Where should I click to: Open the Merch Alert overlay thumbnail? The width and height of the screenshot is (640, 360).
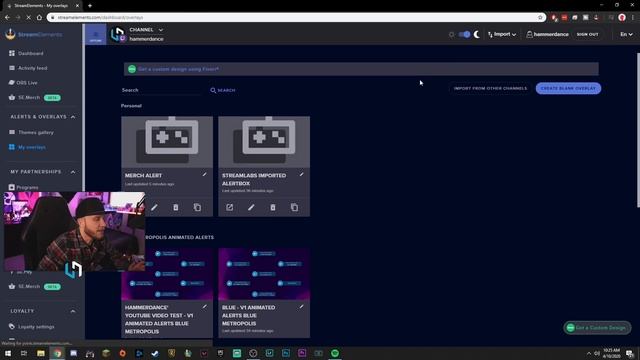click(x=167, y=142)
